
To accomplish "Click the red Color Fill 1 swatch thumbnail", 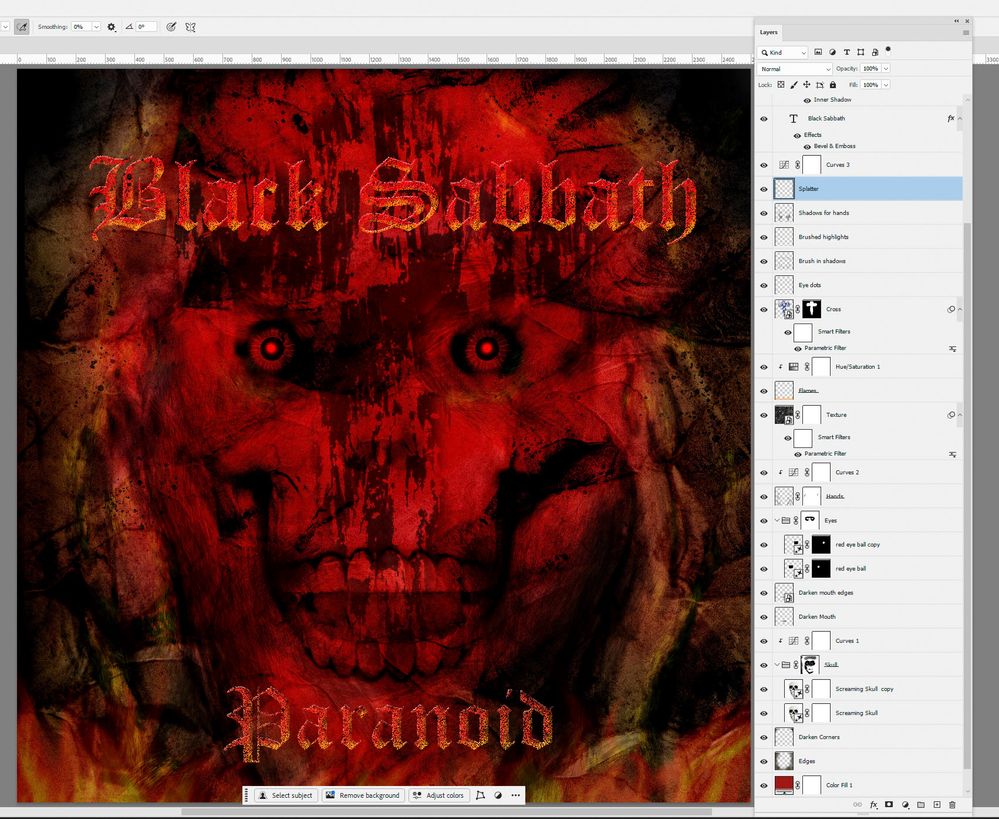I will coord(784,785).
